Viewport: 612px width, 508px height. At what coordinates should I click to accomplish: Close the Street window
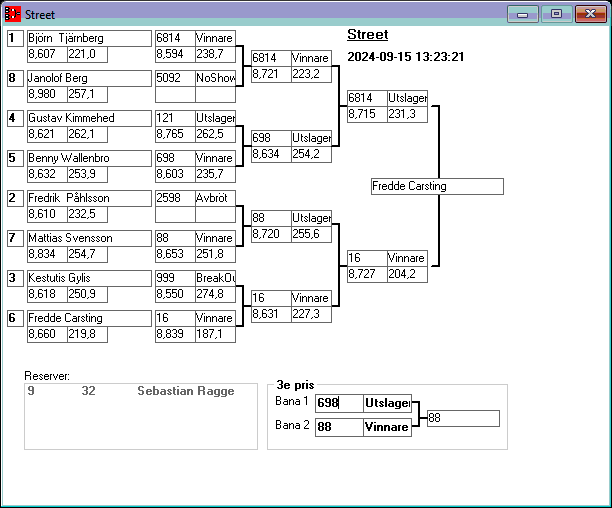pos(589,14)
